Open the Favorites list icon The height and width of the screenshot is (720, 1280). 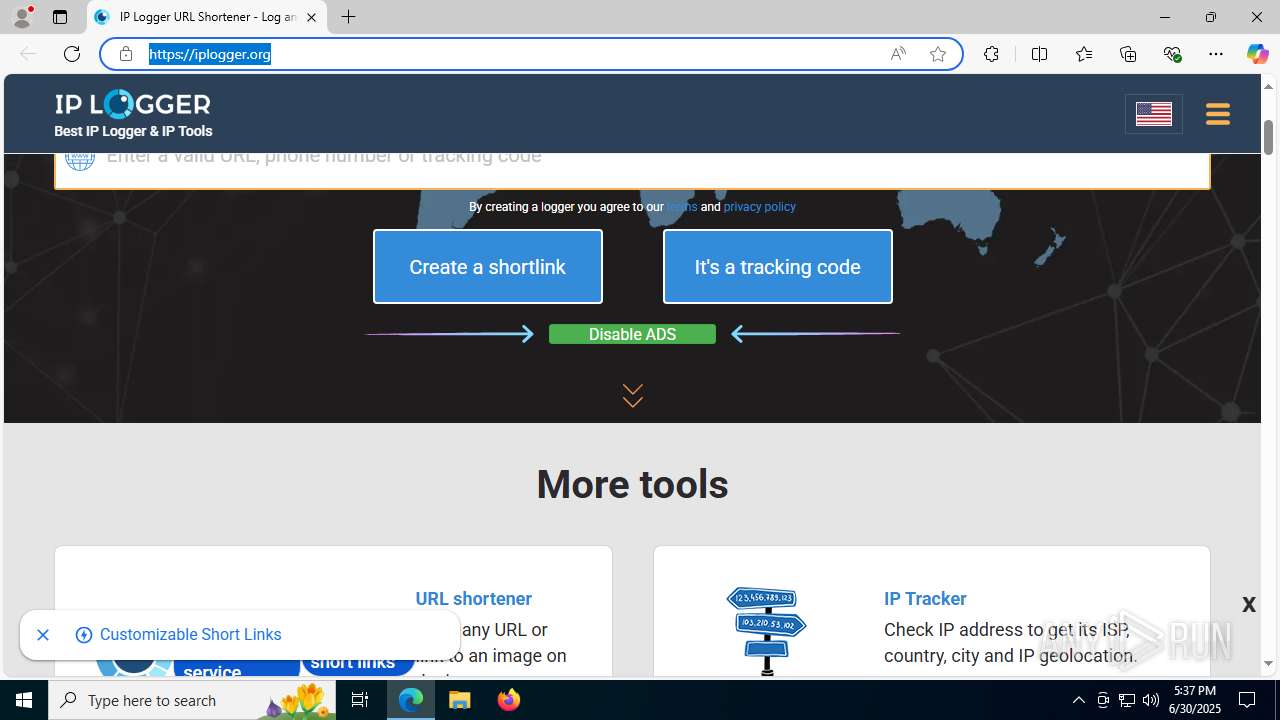click(1083, 54)
